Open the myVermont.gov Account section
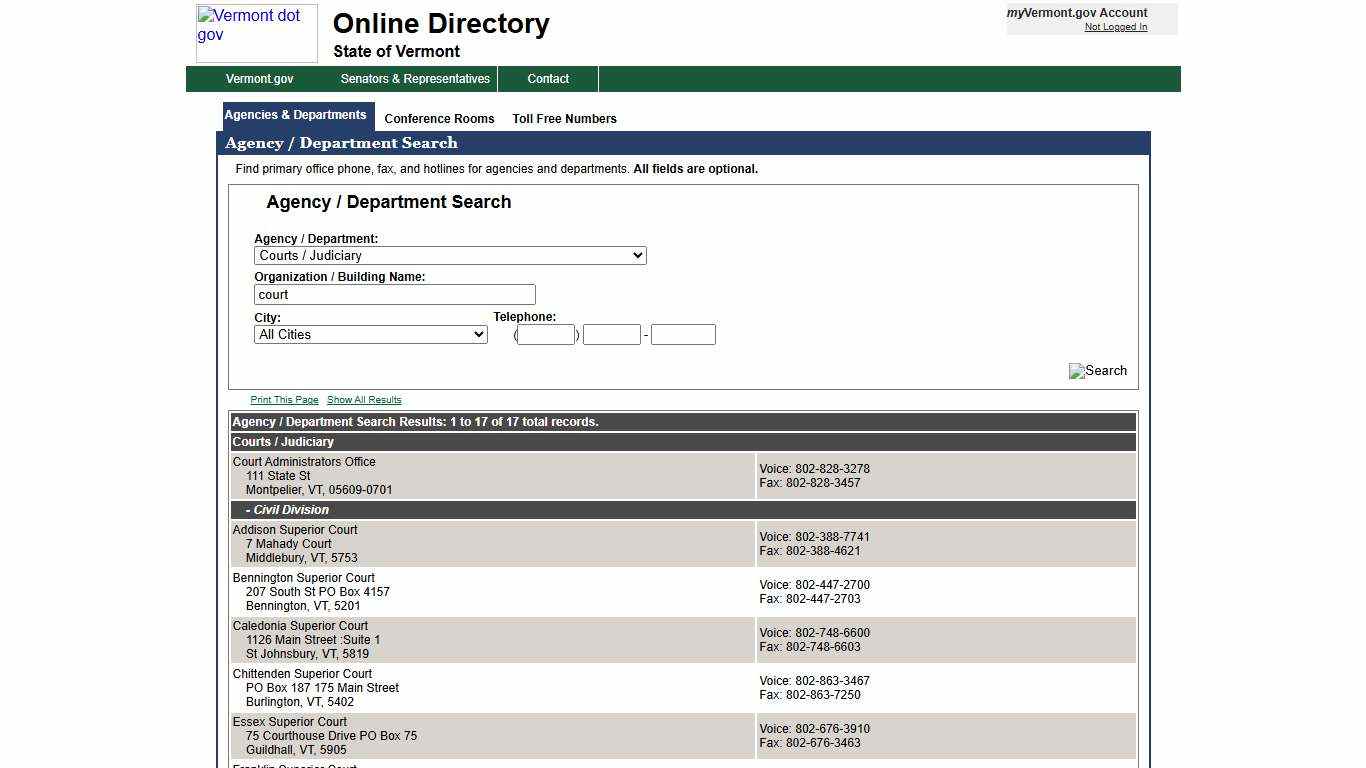The width and height of the screenshot is (1366, 768). [1076, 13]
